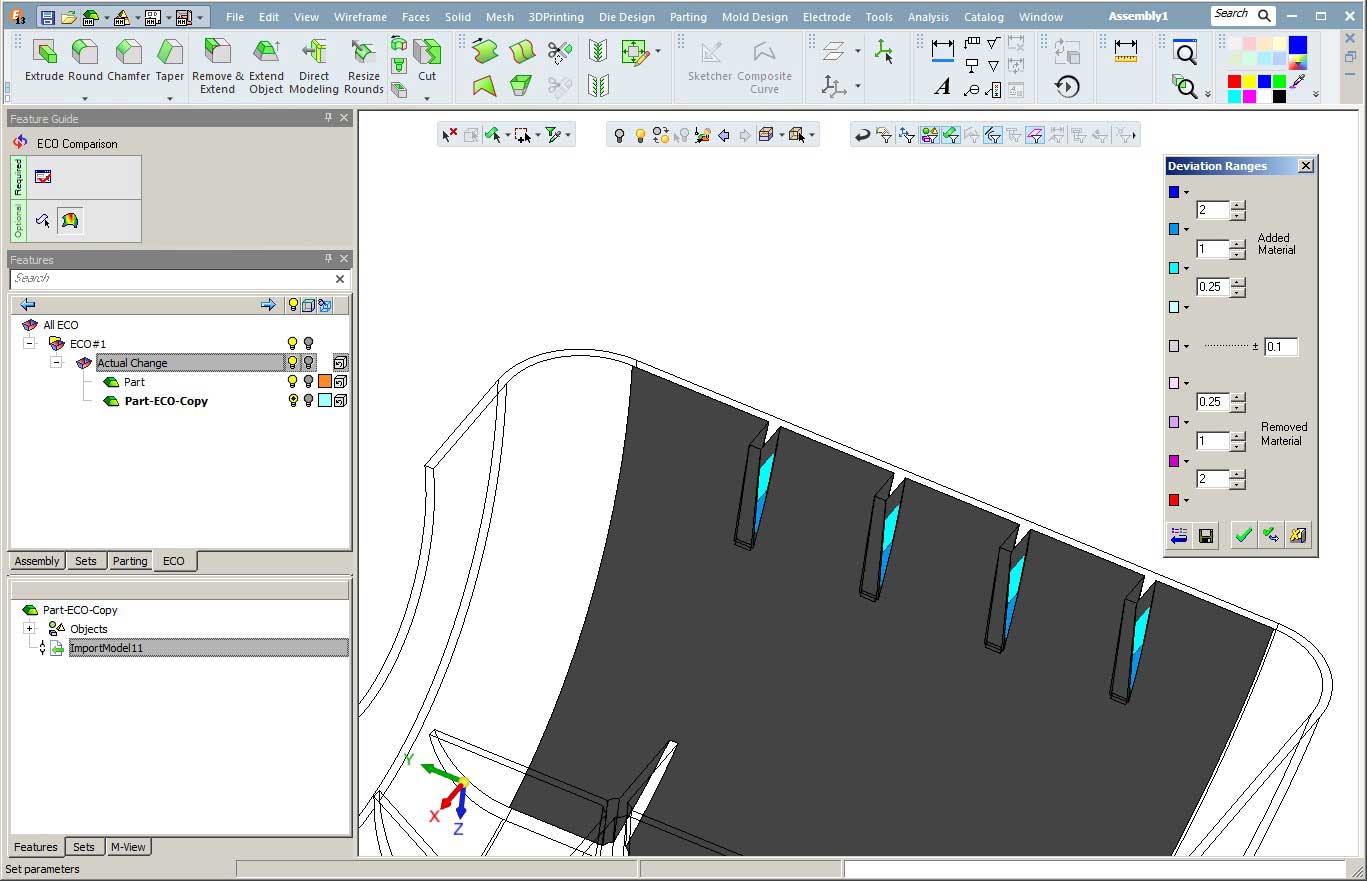Save deviation ranges with disk icon
The width and height of the screenshot is (1367, 881).
point(1206,536)
